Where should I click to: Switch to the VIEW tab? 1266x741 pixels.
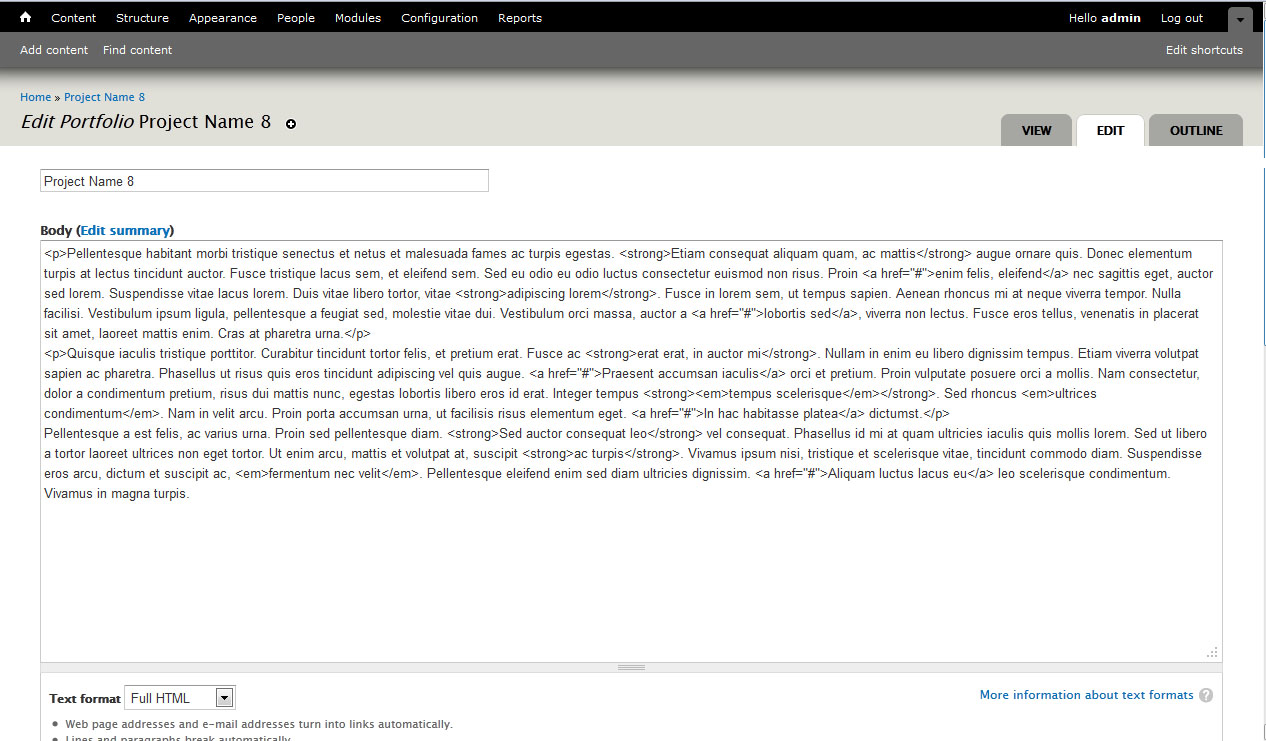[1036, 131]
